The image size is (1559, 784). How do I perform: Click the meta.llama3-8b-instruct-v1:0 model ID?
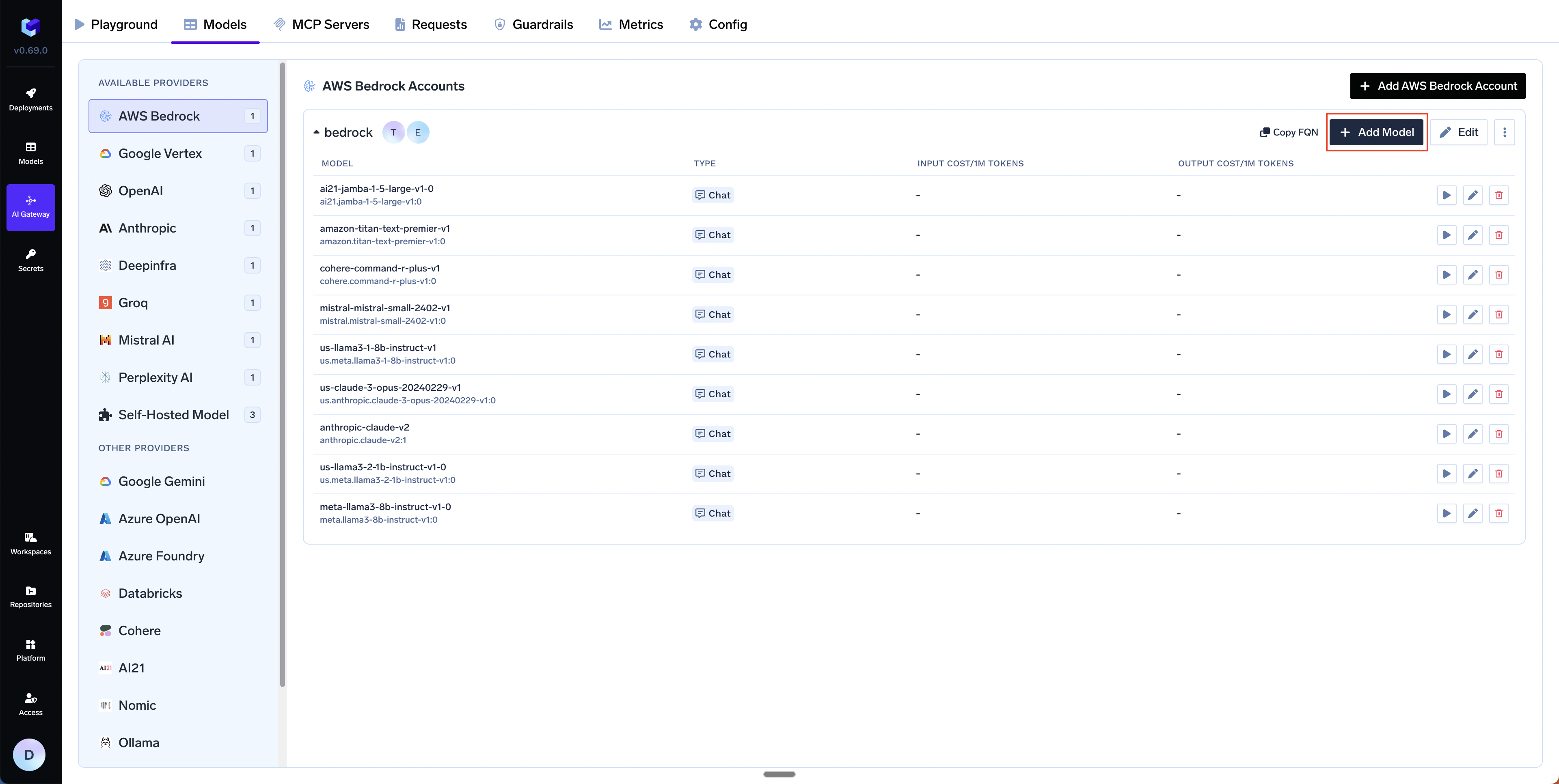[378, 520]
